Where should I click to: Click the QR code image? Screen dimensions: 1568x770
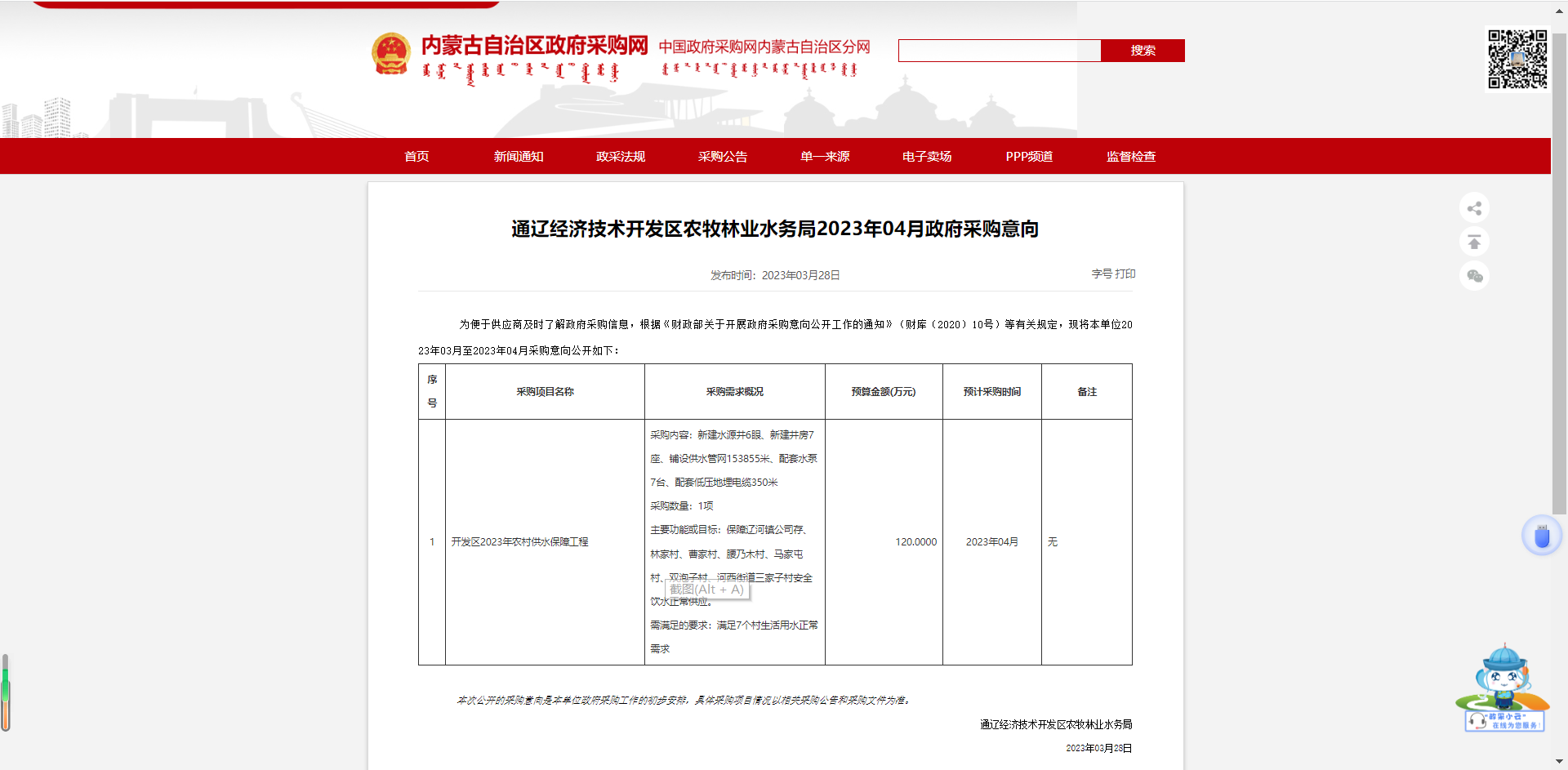point(1517,59)
